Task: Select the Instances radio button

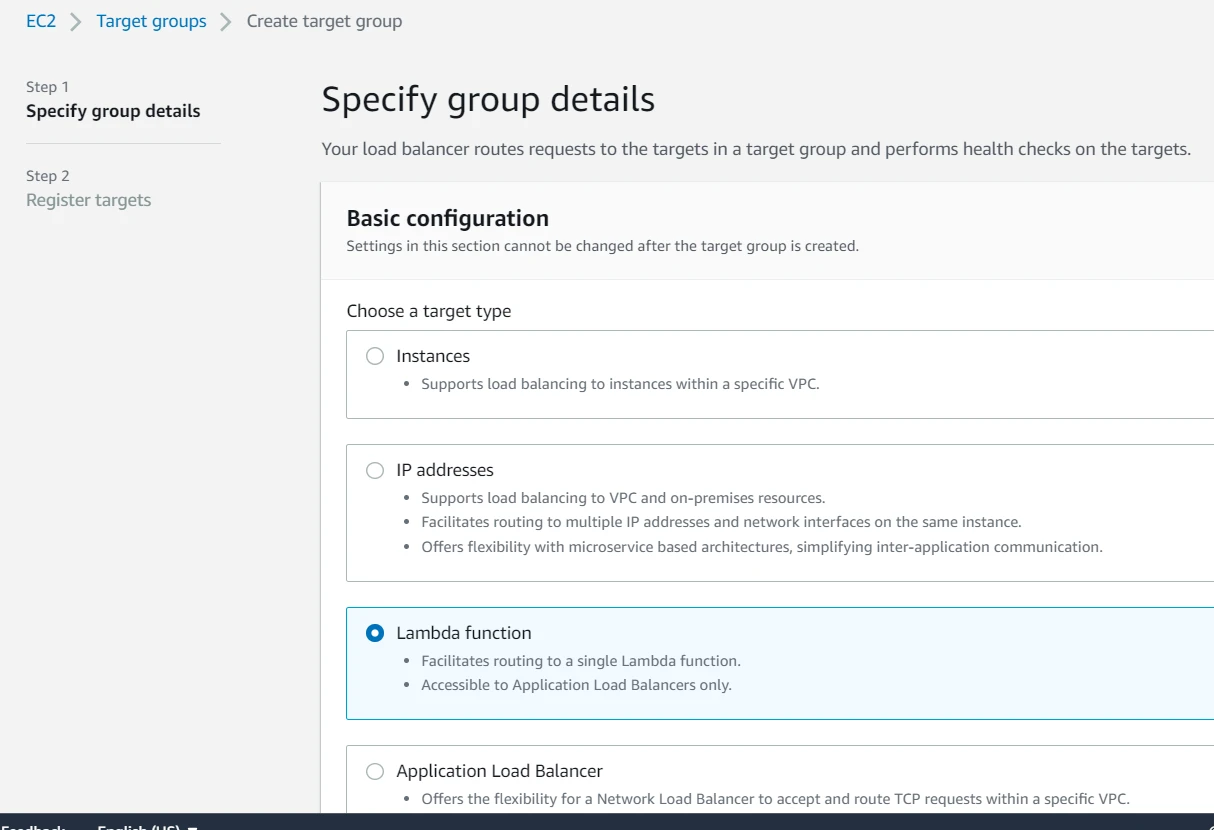Action: pyautogui.click(x=375, y=356)
